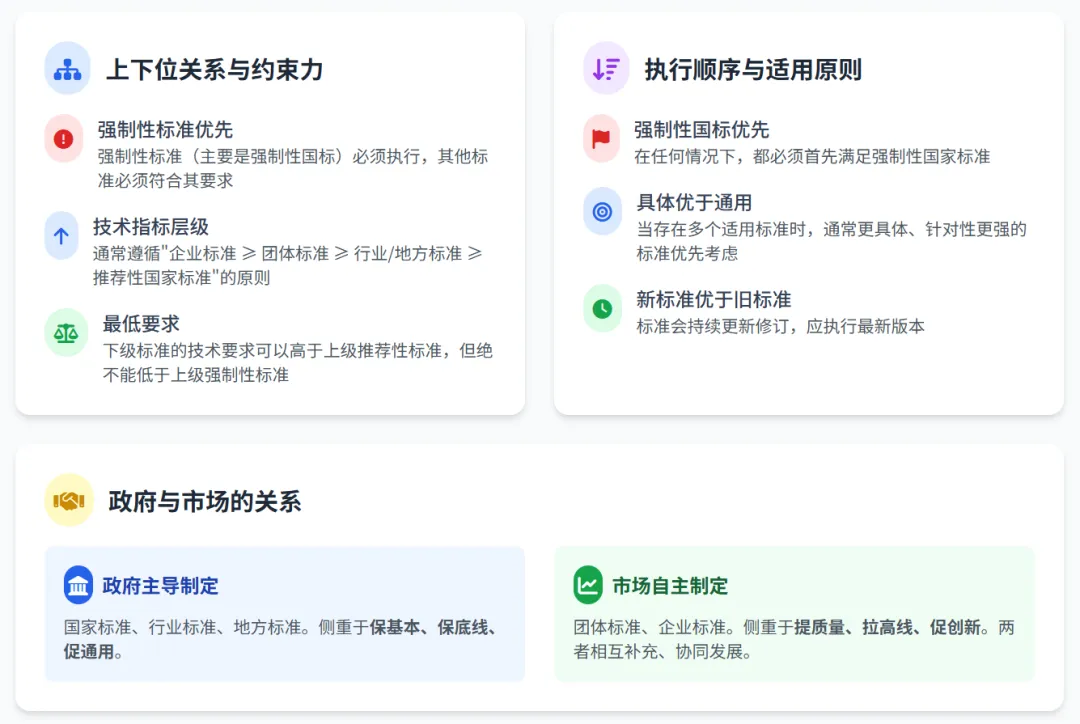The width and height of the screenshot is (1080, 724).
Task: Click the blue government building icon
Action: (78, 585)
